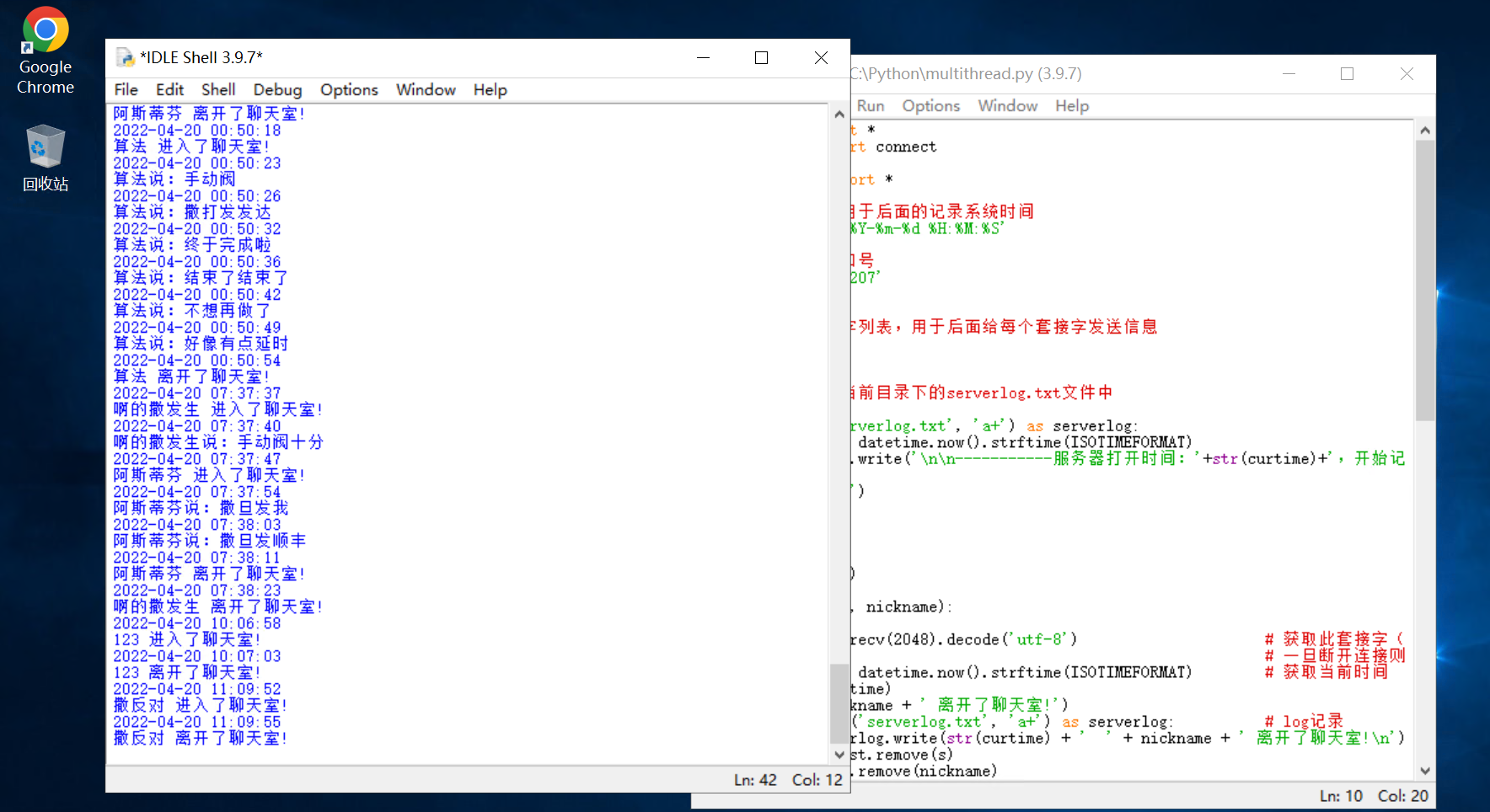This screenshot has height=812, width=1490.
Task: Click the down arrow on the shell scrollbar
Action: click(839, 756)
